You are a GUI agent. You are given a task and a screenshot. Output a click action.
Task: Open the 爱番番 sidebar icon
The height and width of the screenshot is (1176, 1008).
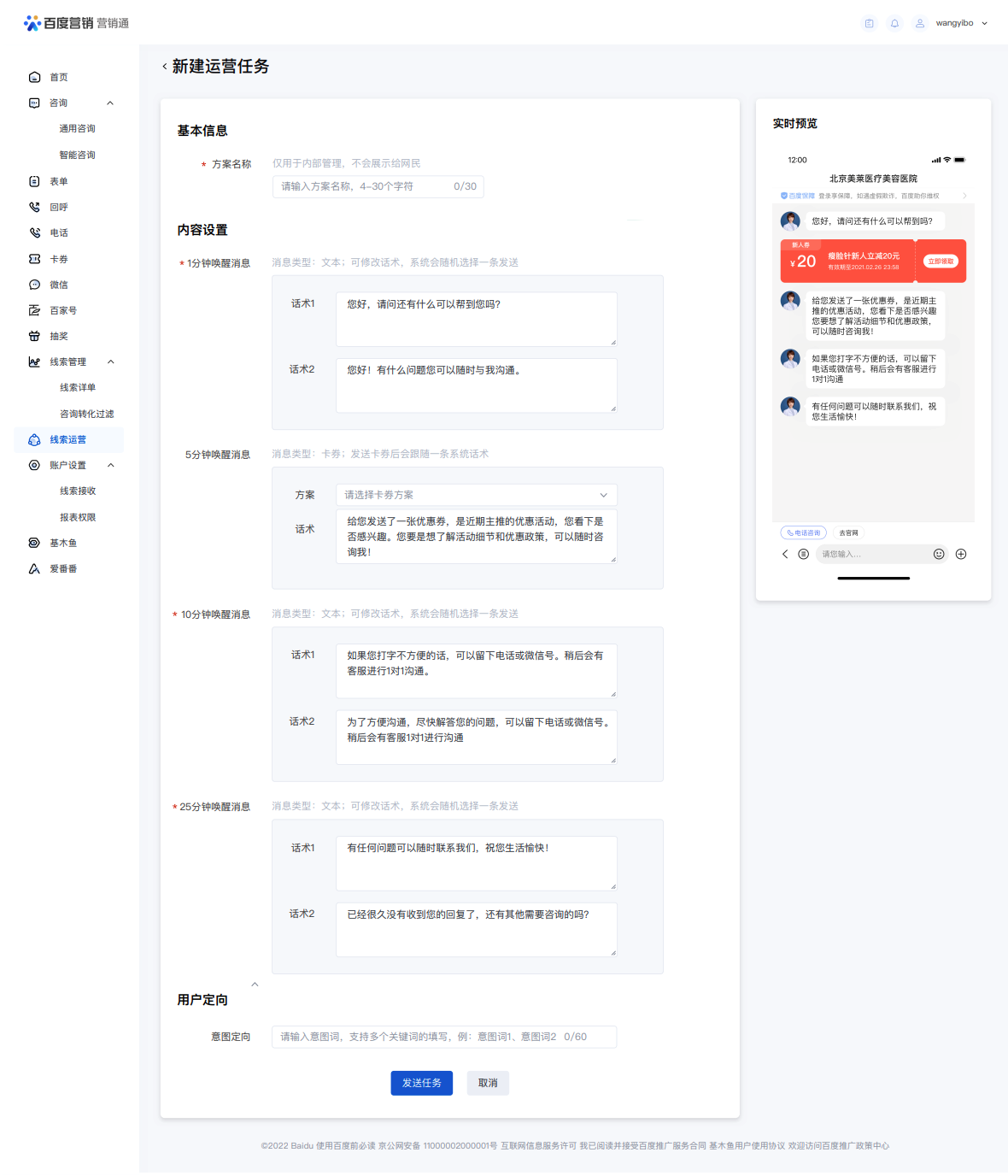pyautogui.click(x=34, y=568)
